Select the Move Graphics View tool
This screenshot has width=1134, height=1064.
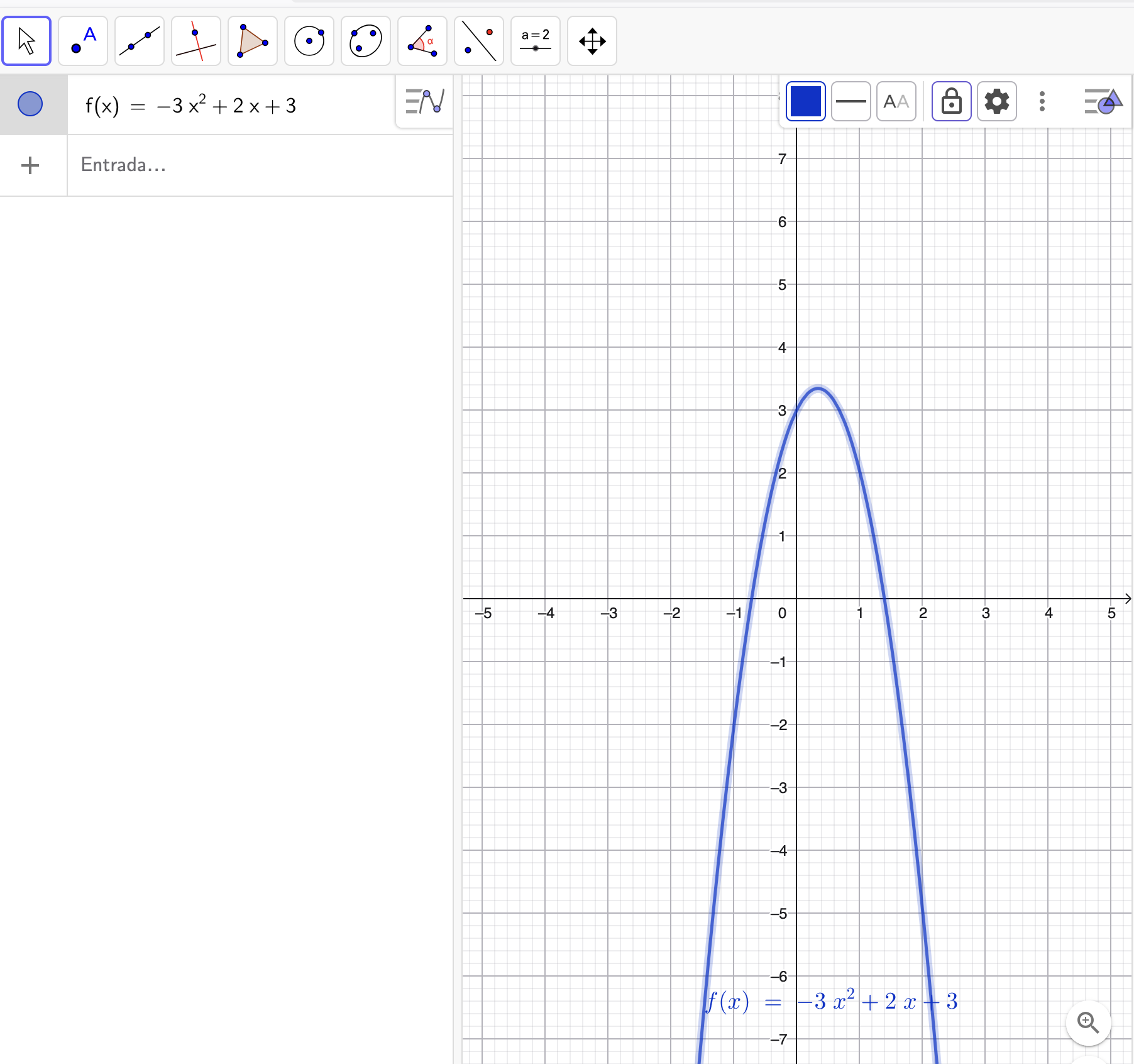pyautogui.click(x=592, y=42)
